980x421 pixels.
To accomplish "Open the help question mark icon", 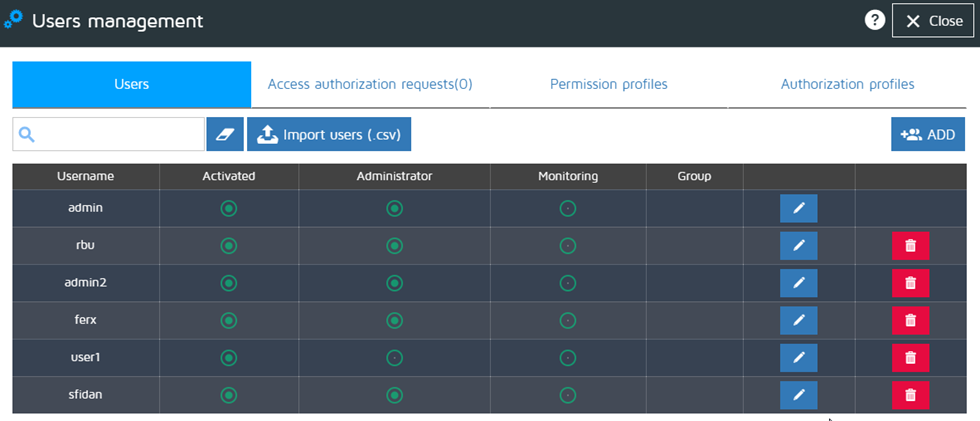I will (875, 21).
